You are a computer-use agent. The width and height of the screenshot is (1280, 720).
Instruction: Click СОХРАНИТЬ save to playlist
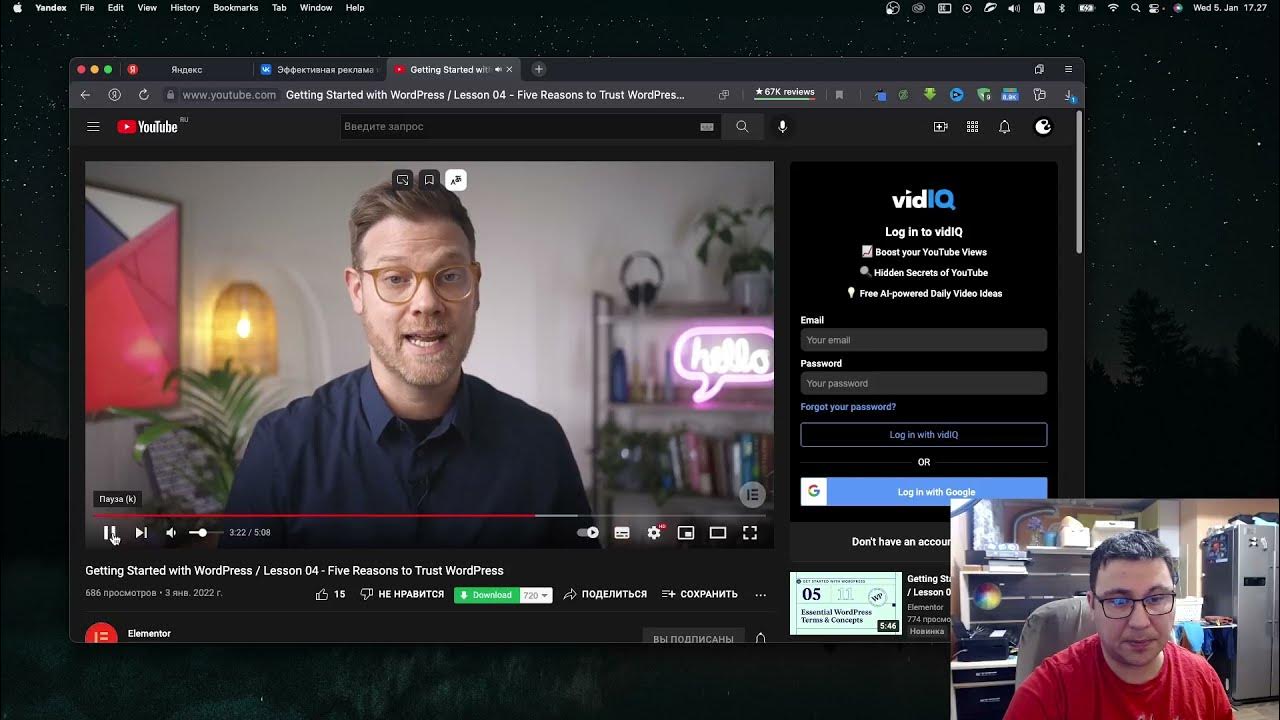(700, 594)
